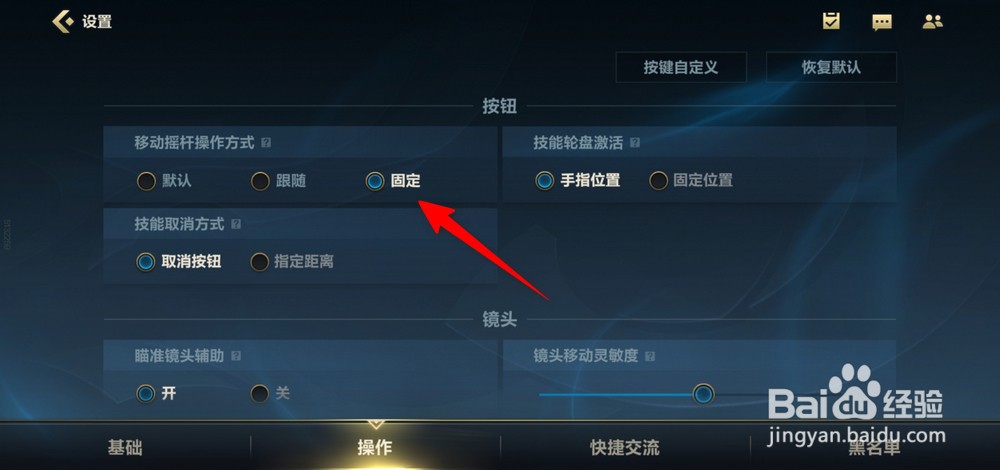Choose 固定位置 for skill wheel
Screen dimensions: 1000x470
pyautogui.click(x=691, y=180)
